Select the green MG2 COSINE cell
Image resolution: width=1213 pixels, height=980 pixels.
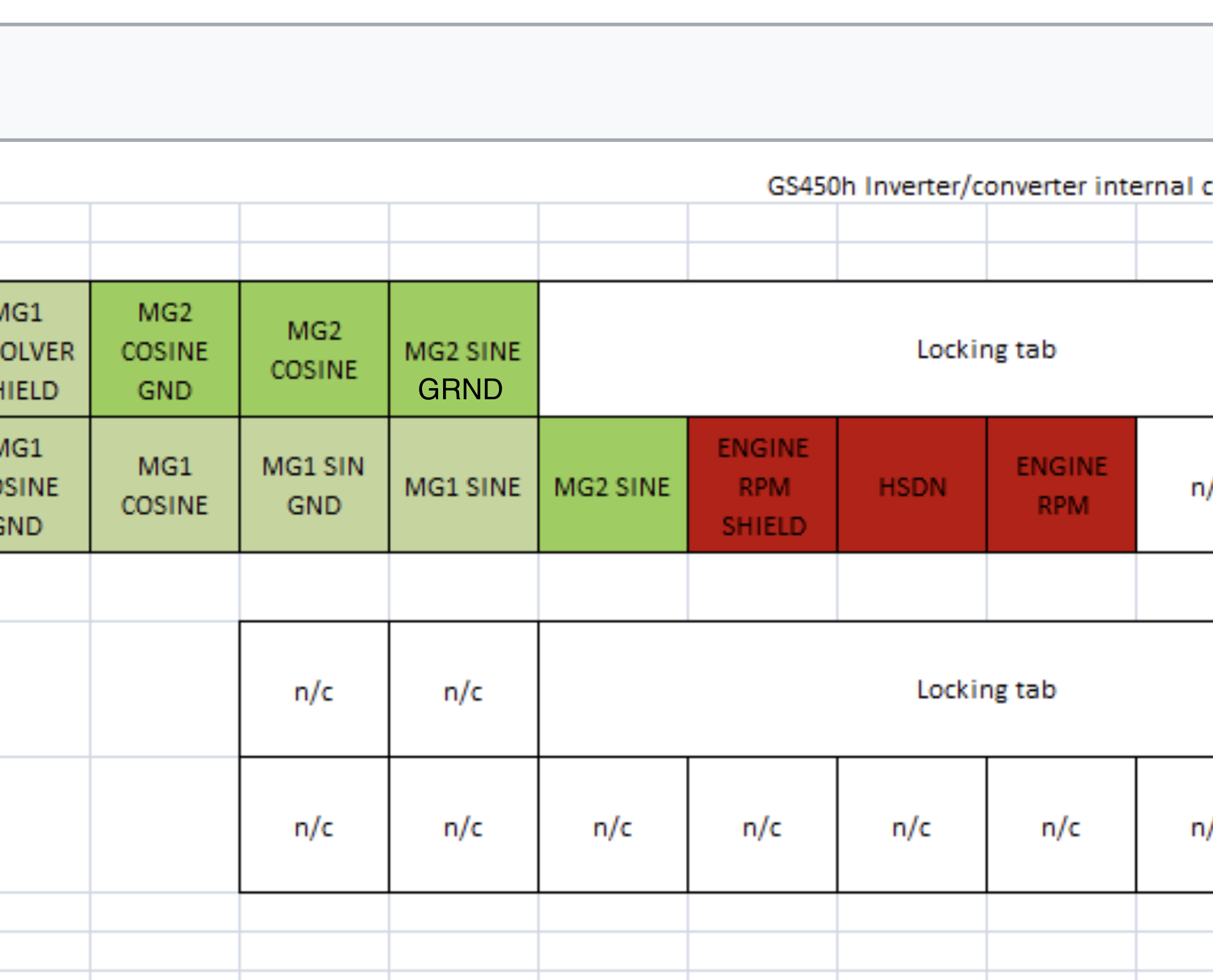[314, 349]
